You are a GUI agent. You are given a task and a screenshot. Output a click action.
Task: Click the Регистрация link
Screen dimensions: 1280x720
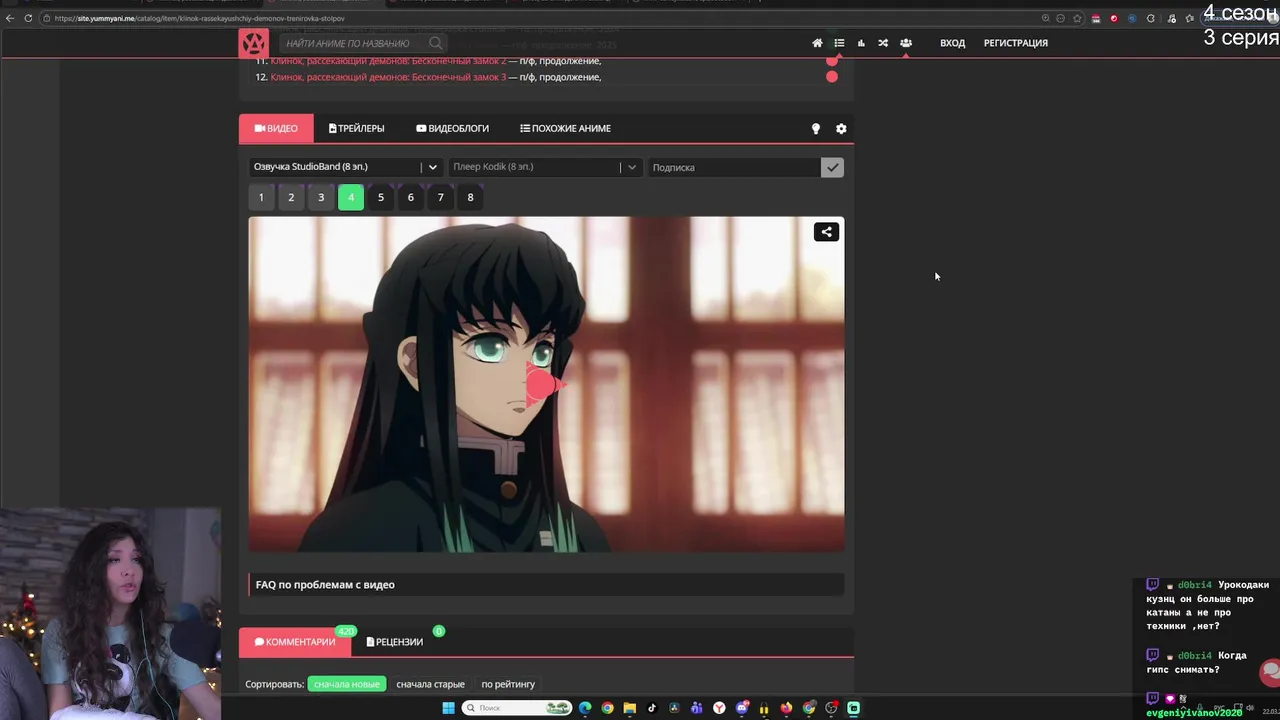pyautogui.click(x=1016, y=43)
